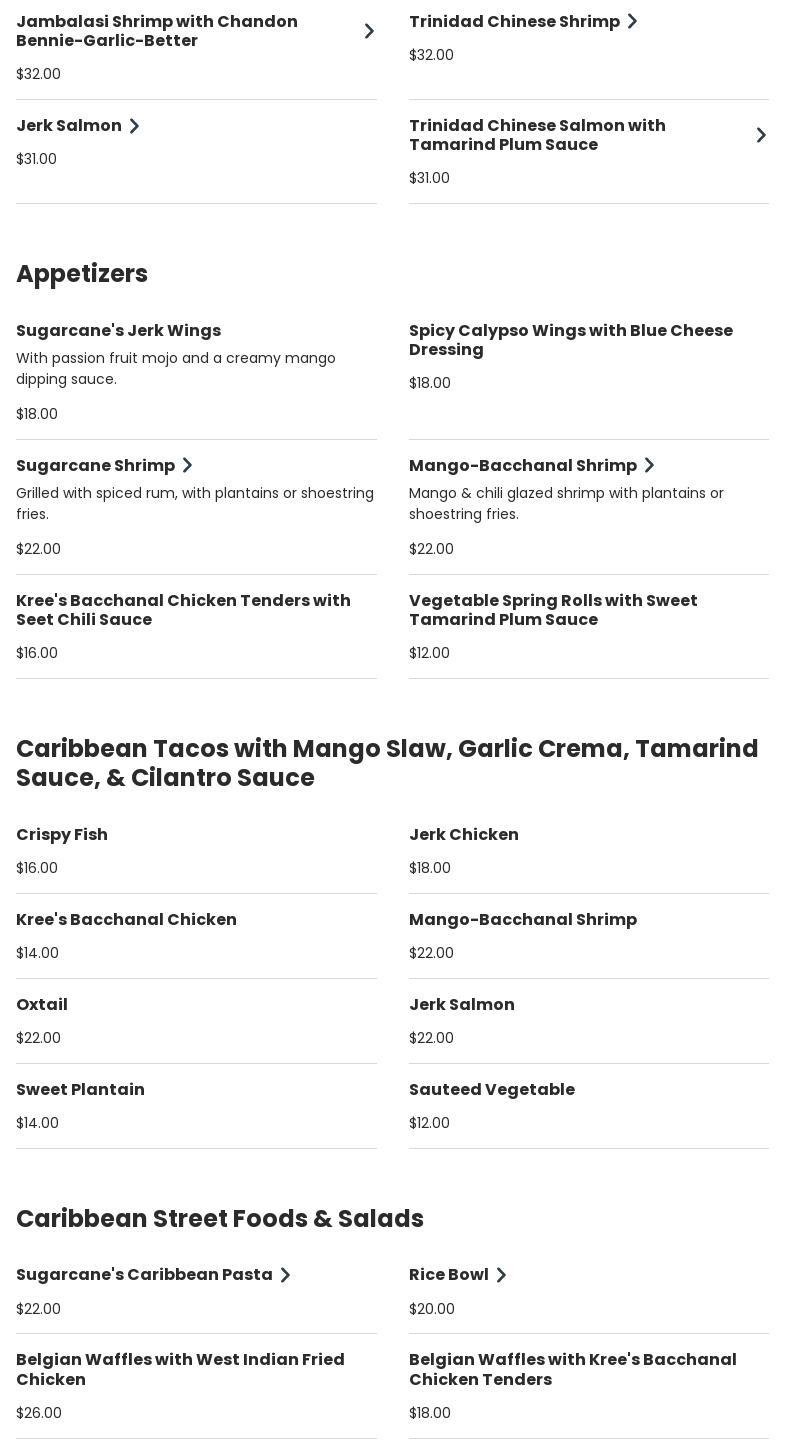Pick the Sweet Plantain taco
This screenshot has width=785, height=1440.
pyautogui.click(x=80, y=1090)
